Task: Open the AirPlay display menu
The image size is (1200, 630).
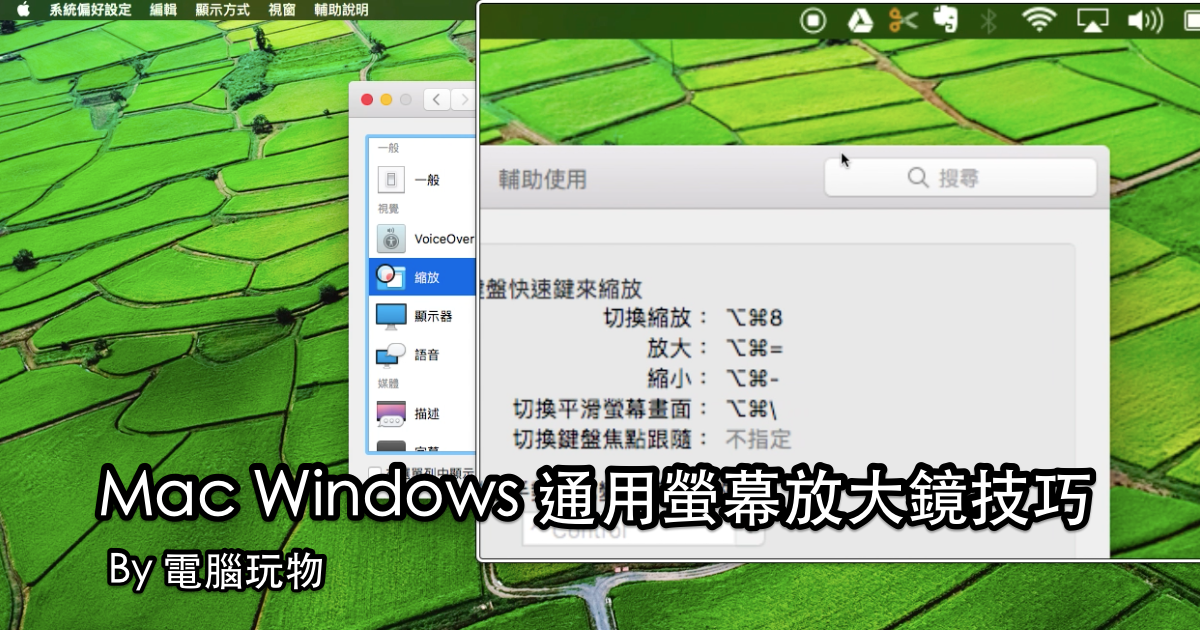Action: [x=1093, y=19]
